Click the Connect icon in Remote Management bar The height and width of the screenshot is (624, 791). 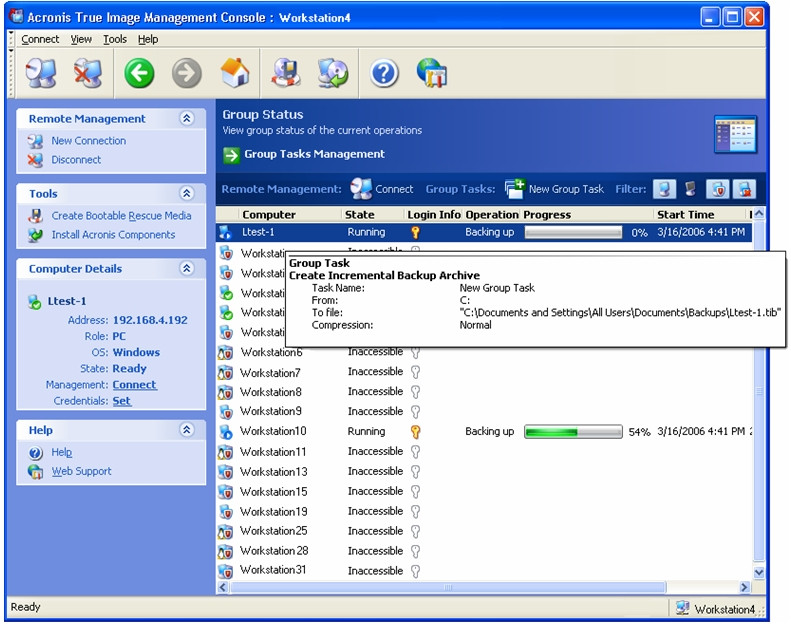point(361,189)
